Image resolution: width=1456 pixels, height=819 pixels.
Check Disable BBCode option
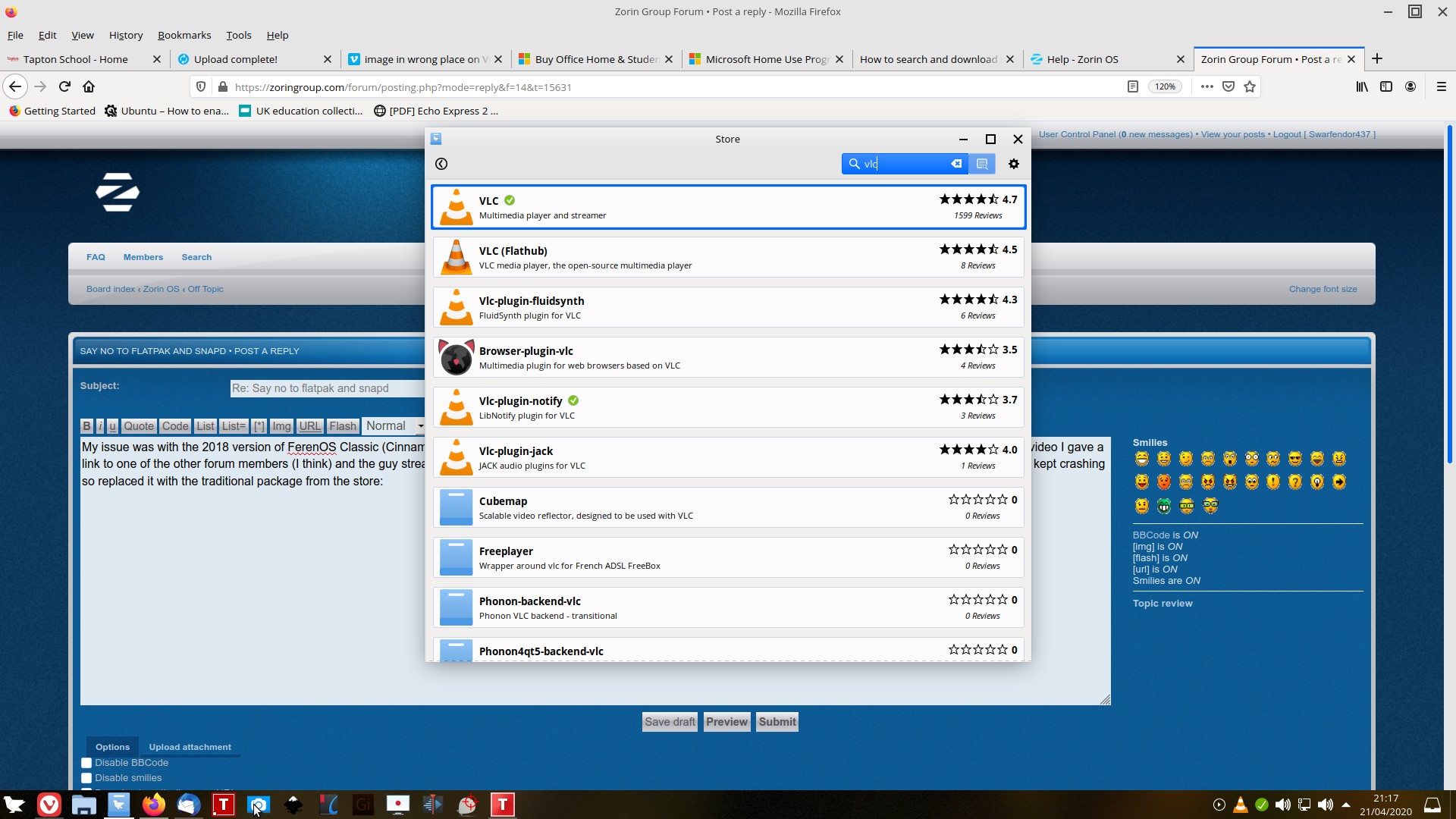click(86, 763)
